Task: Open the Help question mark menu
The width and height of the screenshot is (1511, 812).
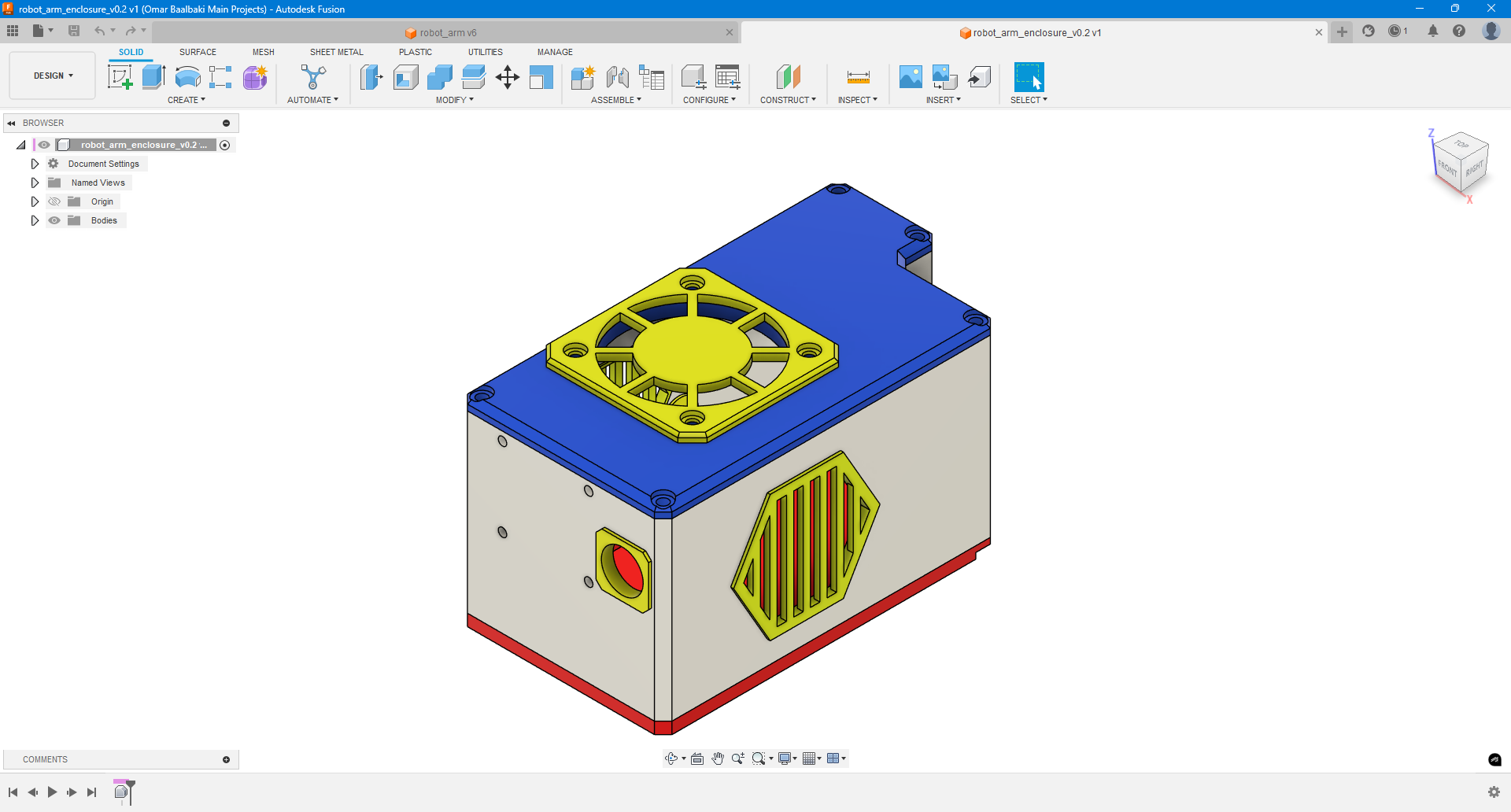Action: pyautogui.click(x=1459, y=31)
